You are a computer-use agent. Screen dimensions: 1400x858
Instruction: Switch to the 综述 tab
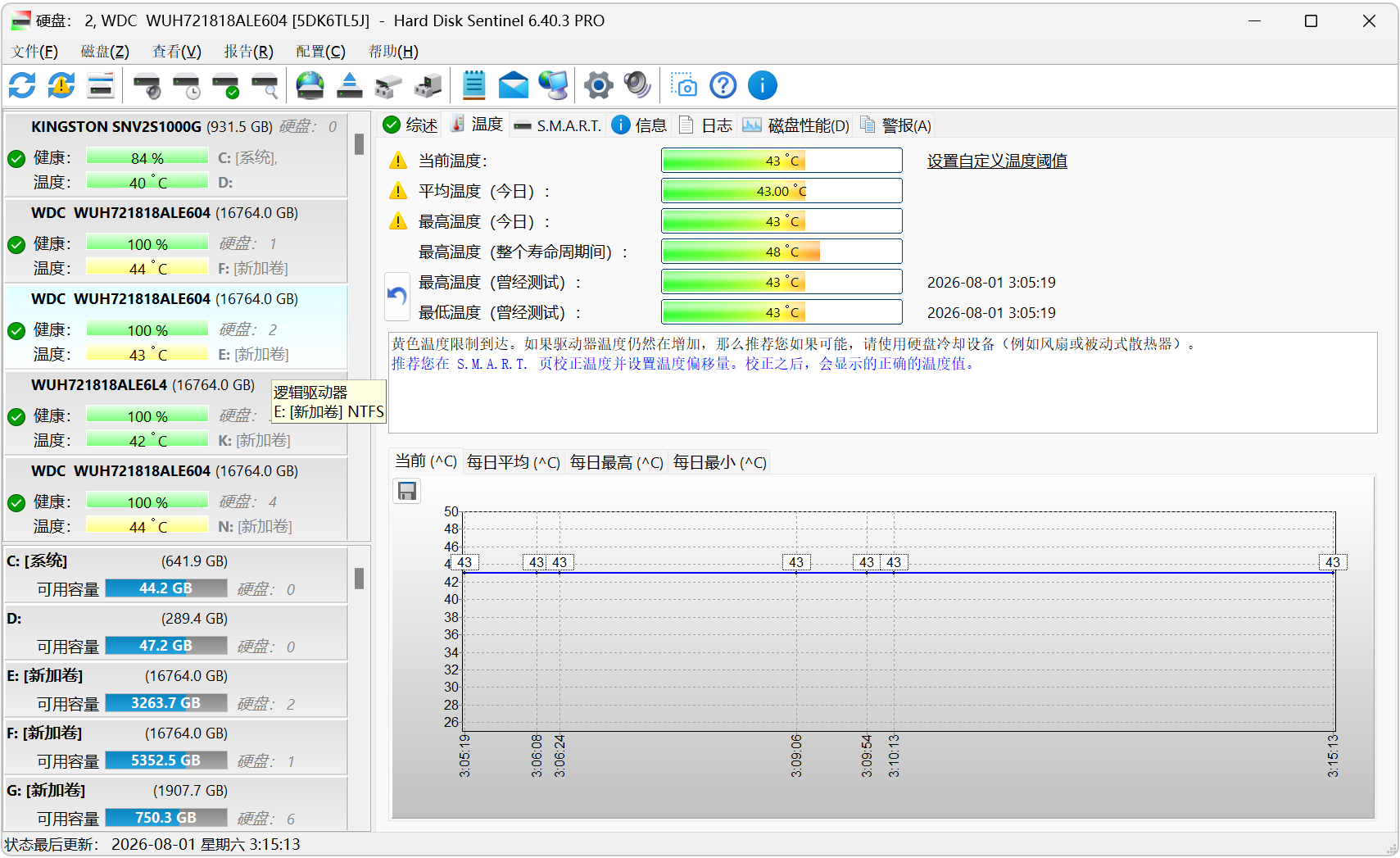pyautogui.click(x=410, y=125)
